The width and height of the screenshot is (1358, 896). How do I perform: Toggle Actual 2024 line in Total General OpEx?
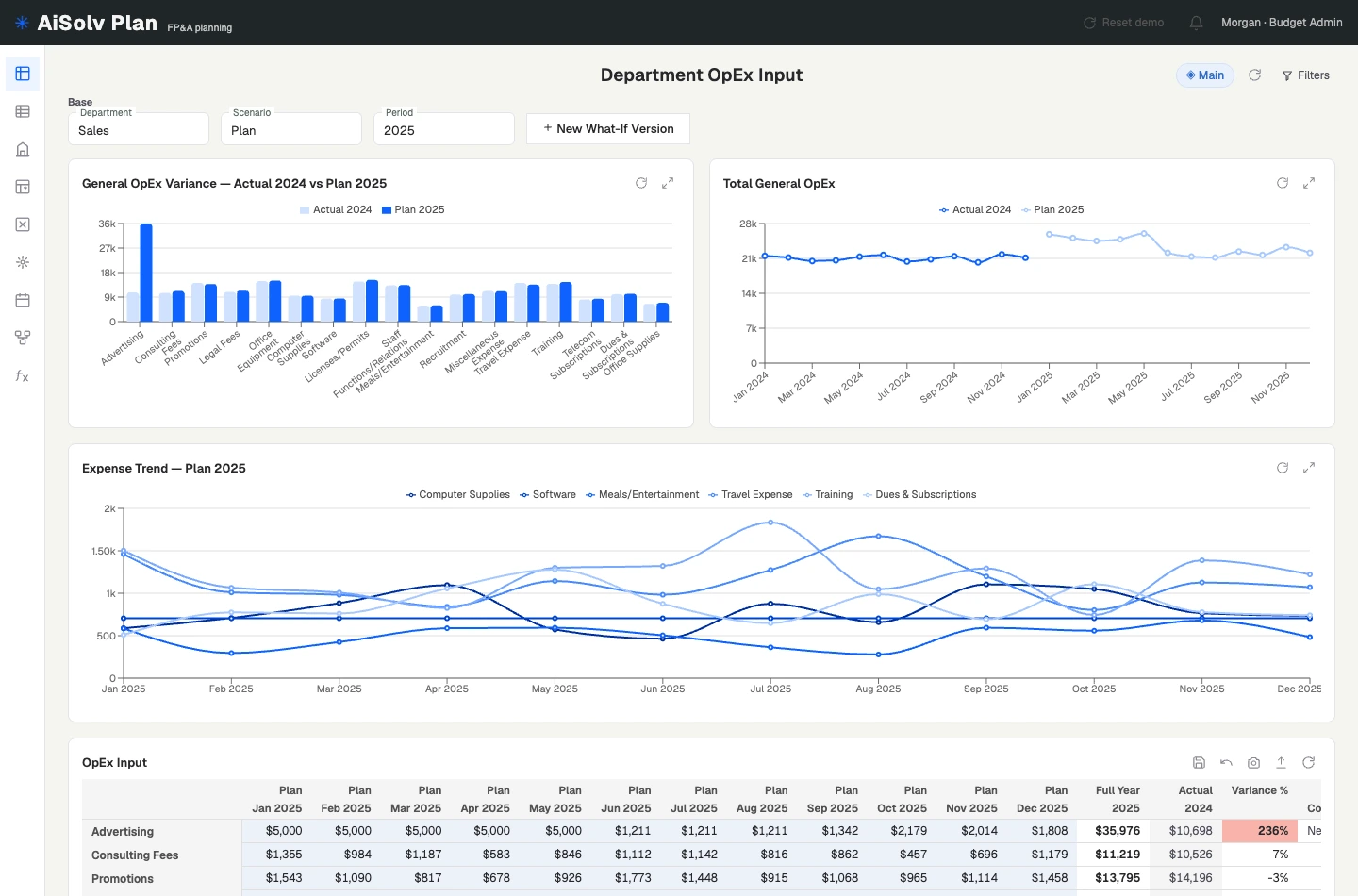[x=975, y=209]
